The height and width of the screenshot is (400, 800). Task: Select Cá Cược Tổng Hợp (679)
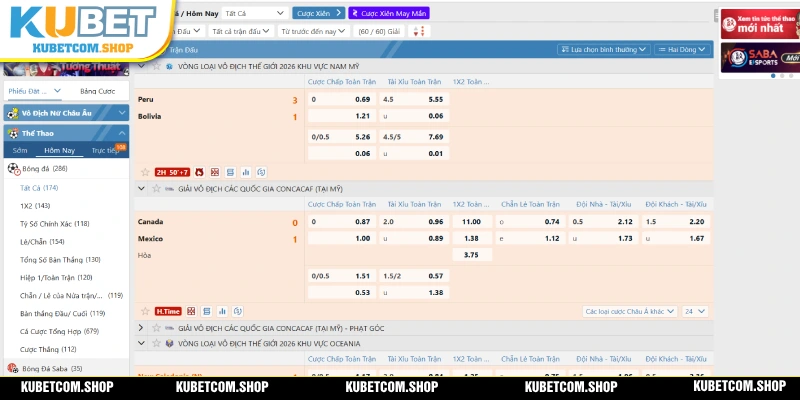(x=59, y=332)
